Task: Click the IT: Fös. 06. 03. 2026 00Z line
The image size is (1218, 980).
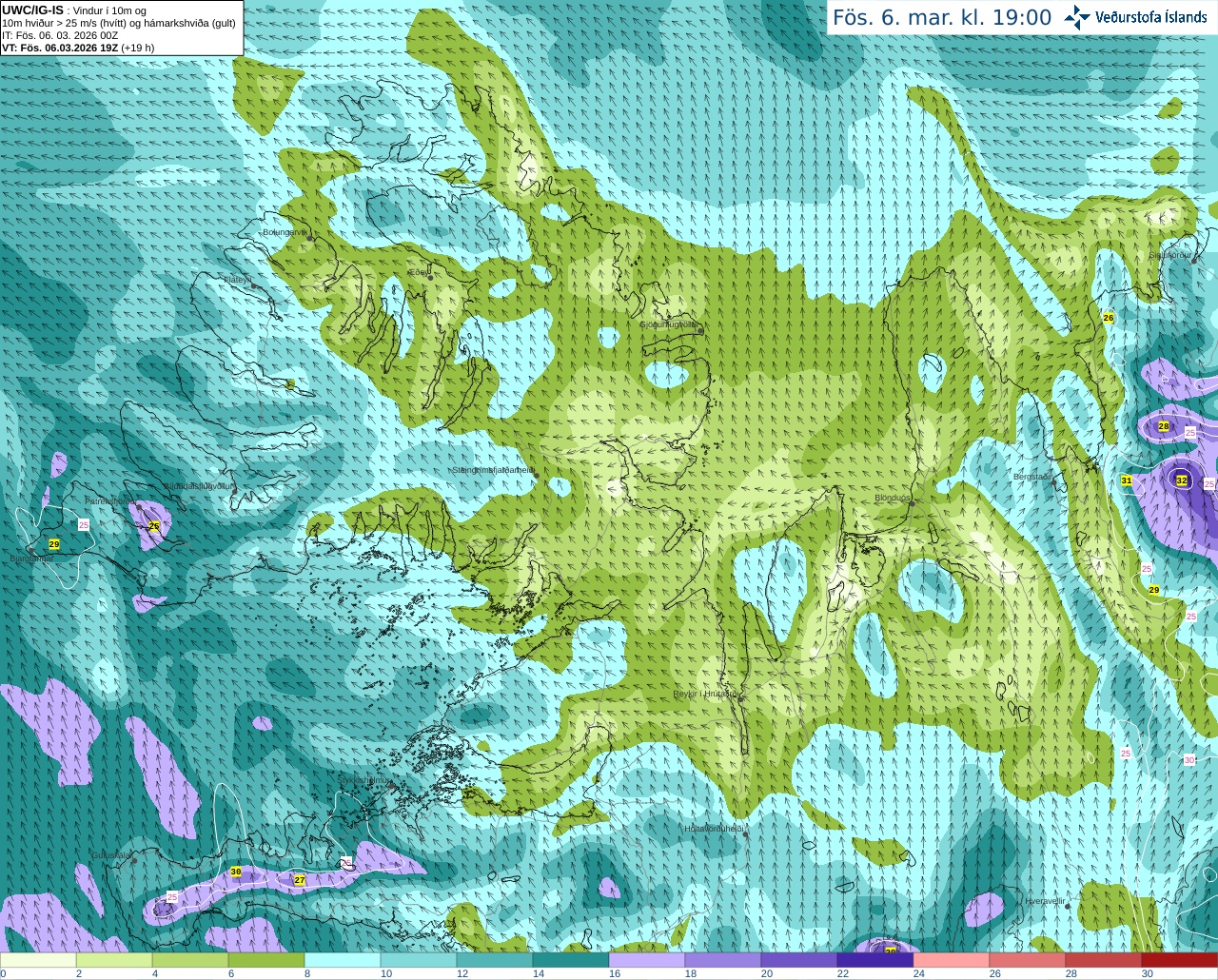Action: tap(60, 35)
